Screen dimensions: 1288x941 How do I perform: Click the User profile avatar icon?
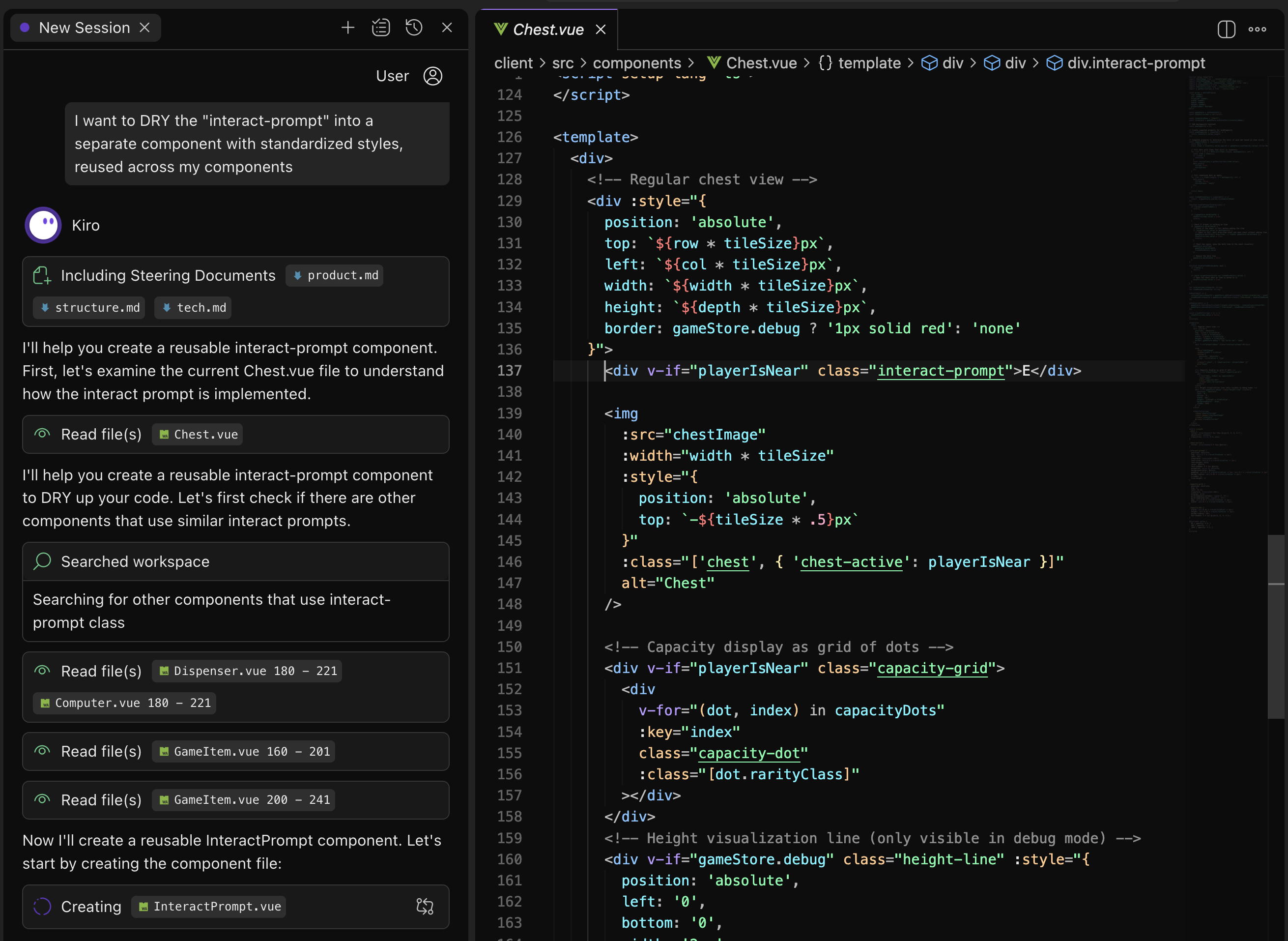pyautogui.click(x=433, y=76)
